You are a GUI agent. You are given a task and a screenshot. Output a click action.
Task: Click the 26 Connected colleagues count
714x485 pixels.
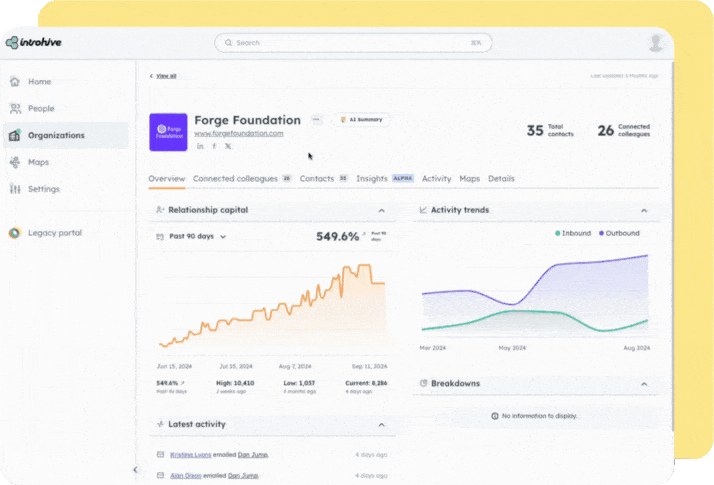[x=623, y=130]
